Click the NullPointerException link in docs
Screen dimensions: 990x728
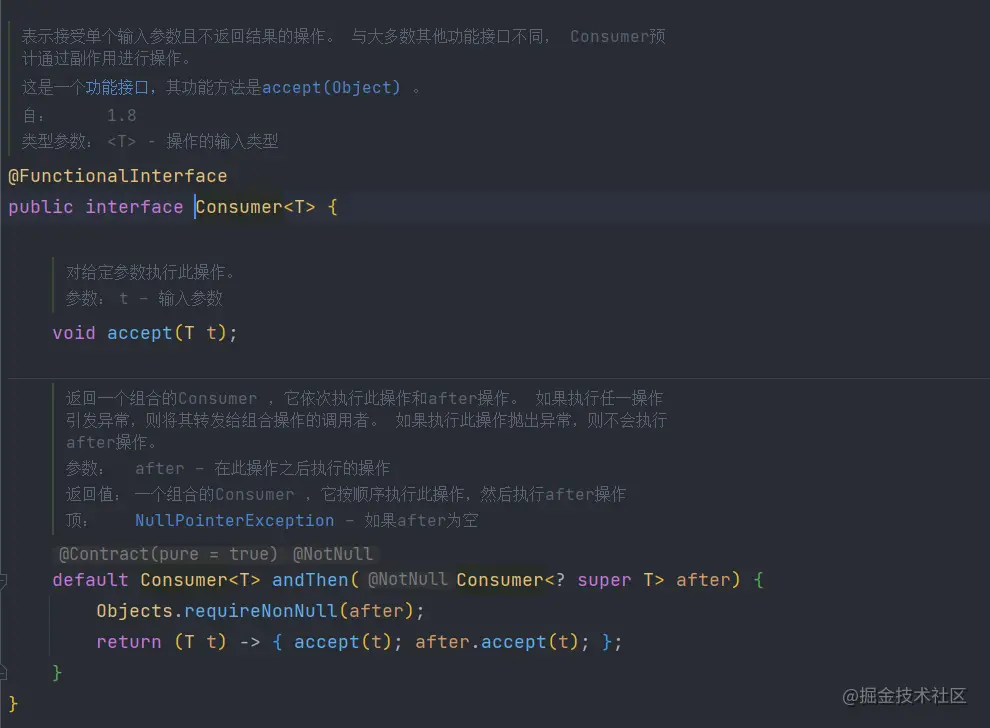tap(234, 521)
